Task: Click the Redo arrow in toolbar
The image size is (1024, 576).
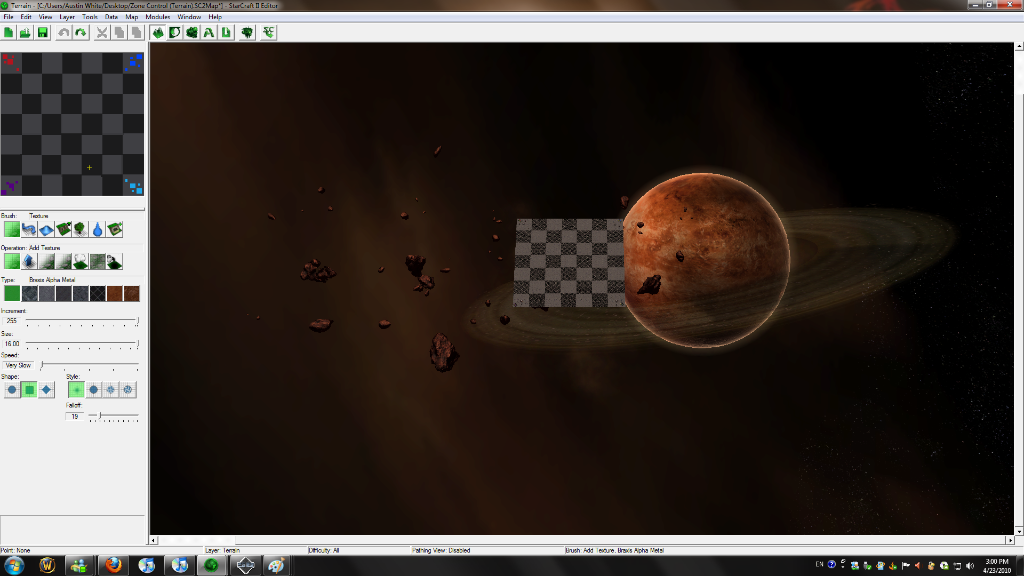Action: point(80,33)
